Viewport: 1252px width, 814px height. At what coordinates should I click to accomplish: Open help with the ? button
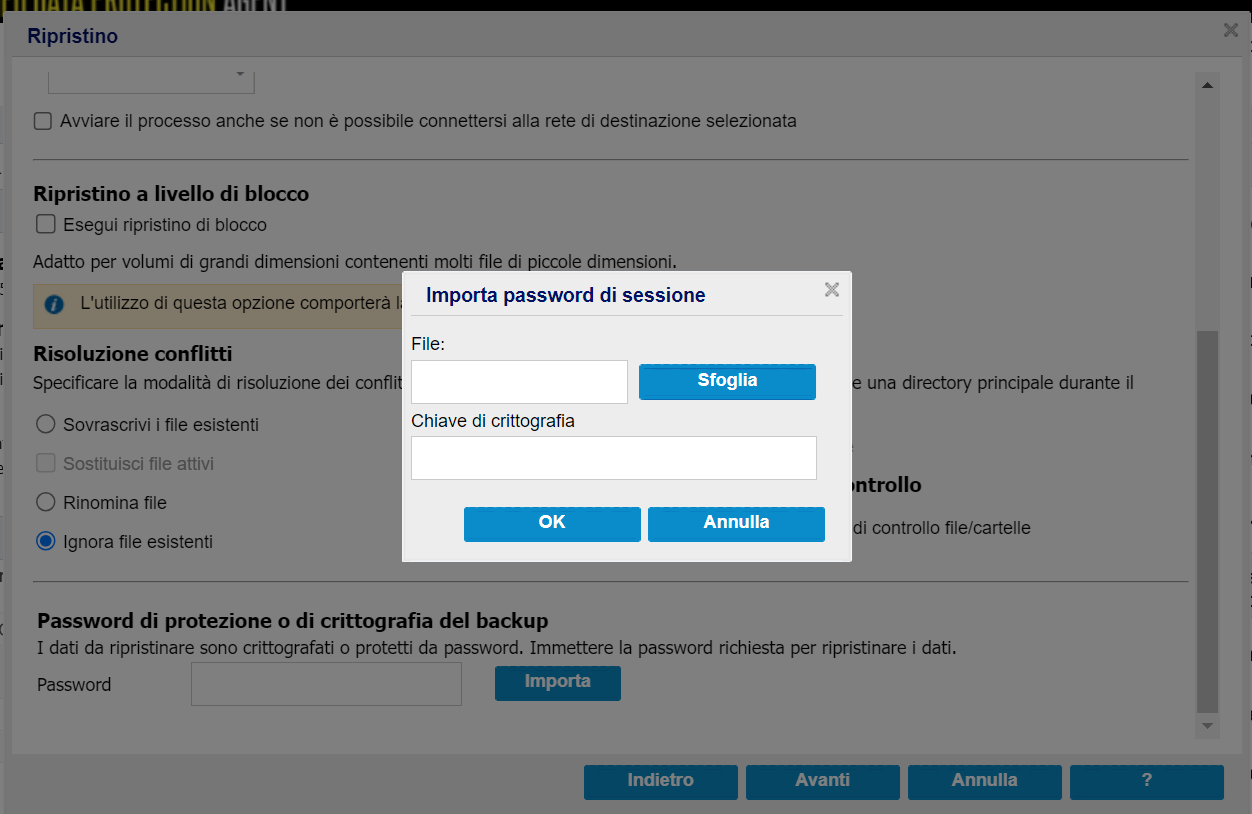tap(1147, 781)
